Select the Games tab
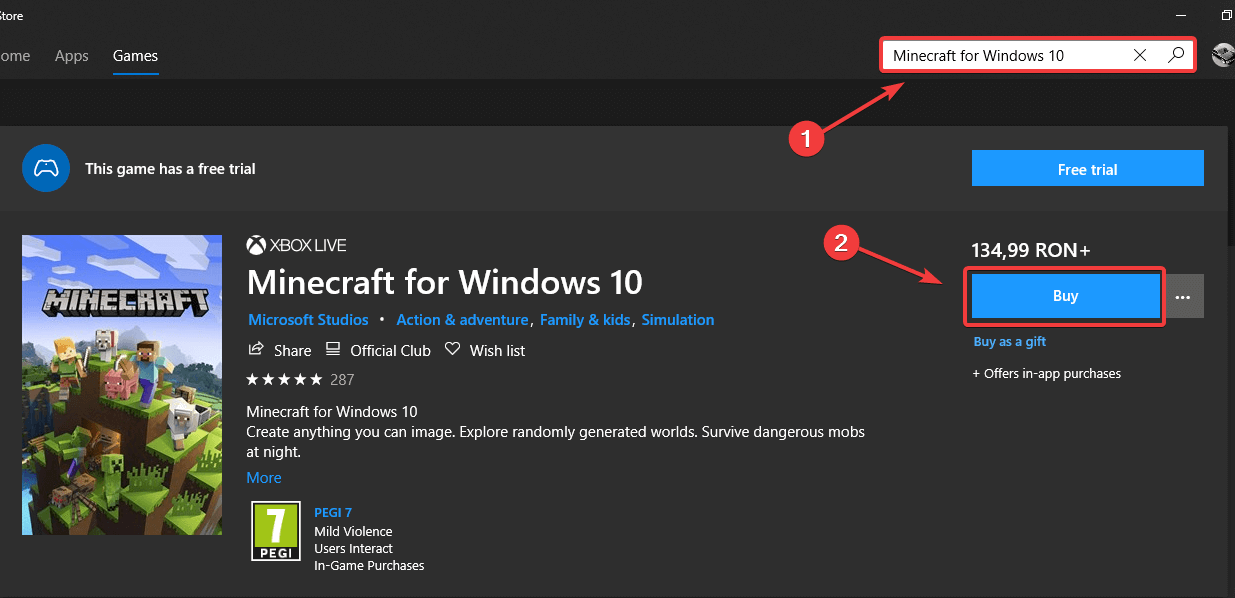 [x=135, y=56]
